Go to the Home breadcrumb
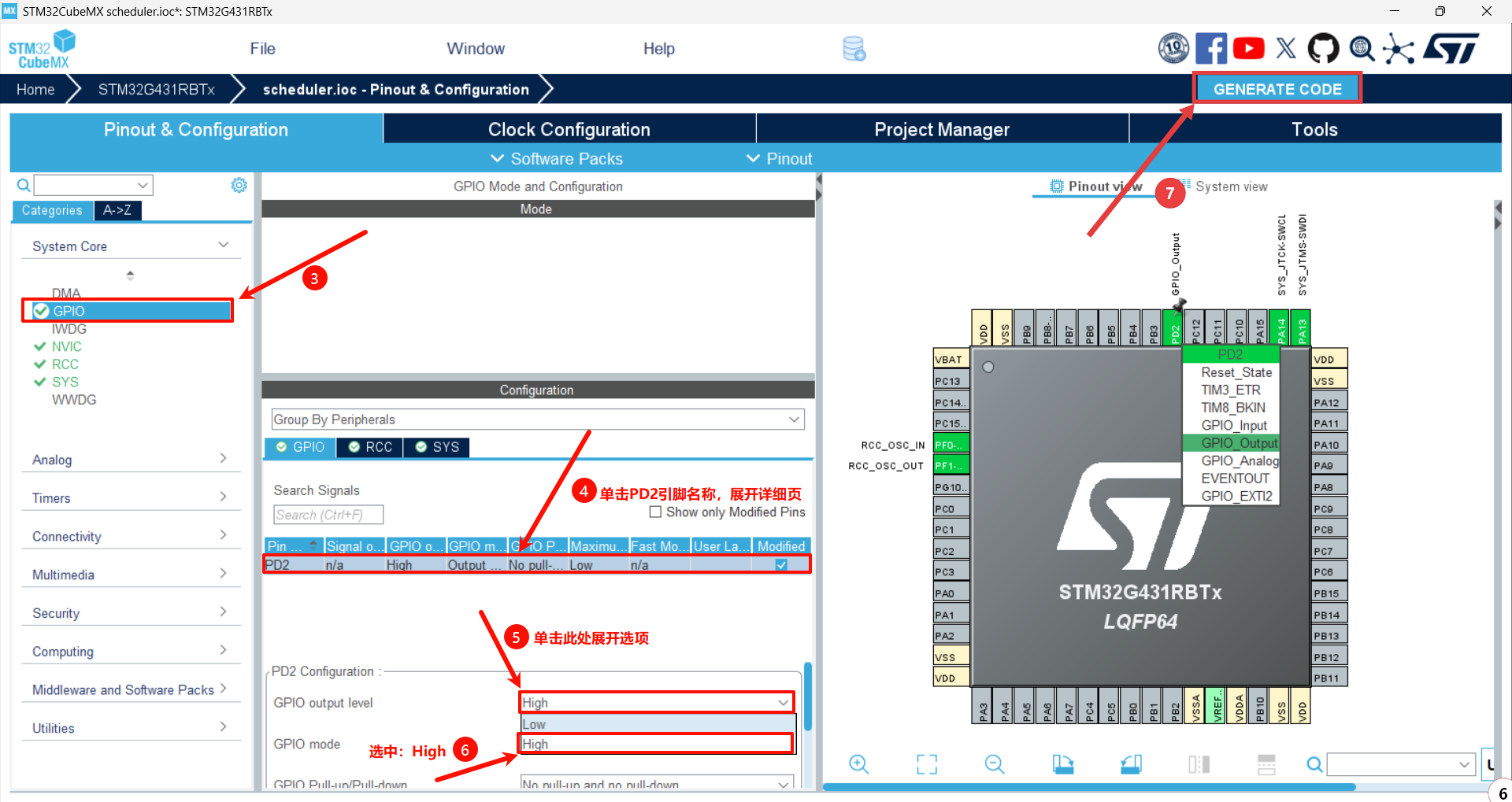 [35, 90]
